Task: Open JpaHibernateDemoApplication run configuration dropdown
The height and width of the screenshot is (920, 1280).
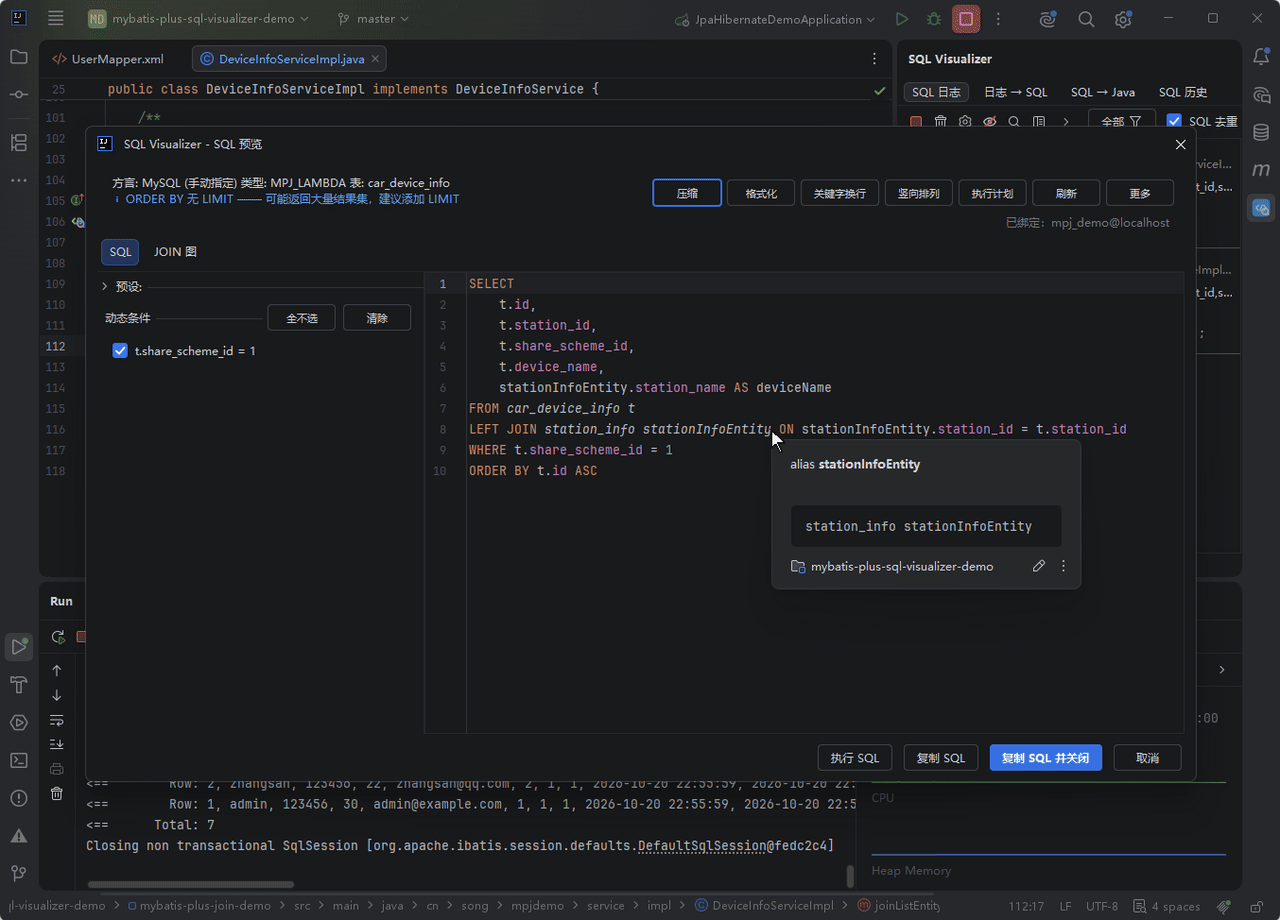Action: 775,19
